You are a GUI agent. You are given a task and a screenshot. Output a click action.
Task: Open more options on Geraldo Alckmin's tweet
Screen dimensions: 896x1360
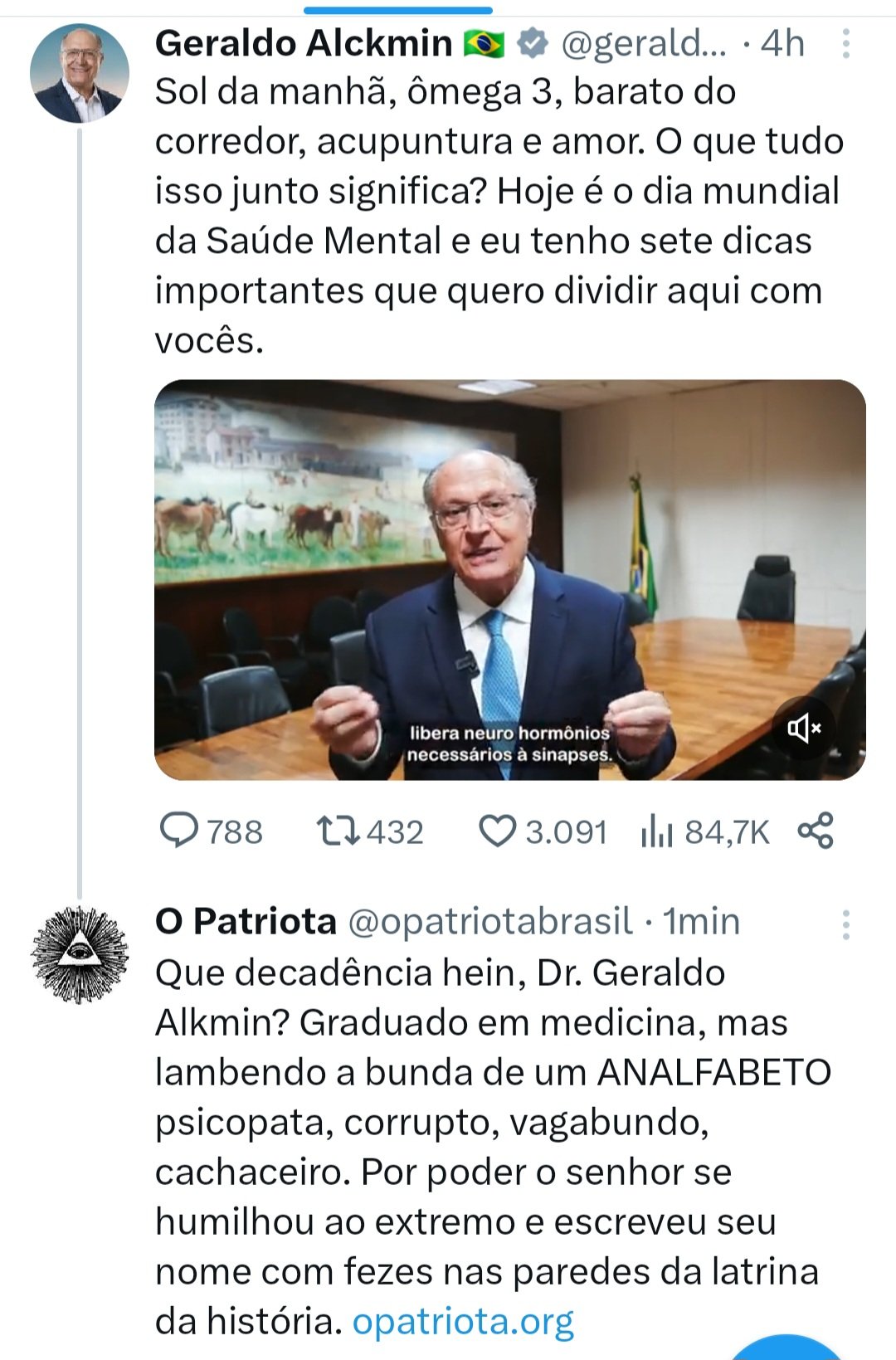[845, 44]
